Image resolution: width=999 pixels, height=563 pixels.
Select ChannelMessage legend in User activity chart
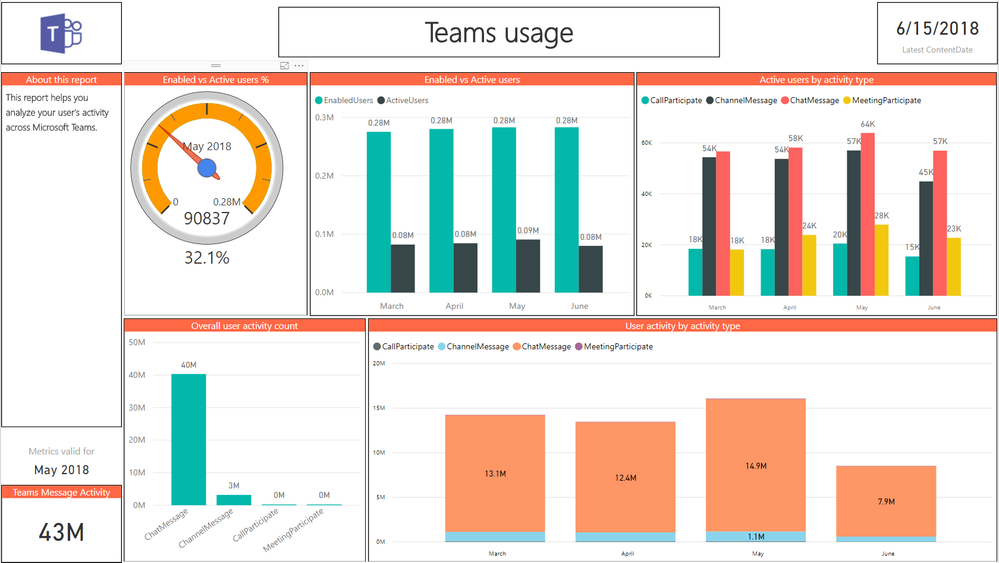(473, 347)
